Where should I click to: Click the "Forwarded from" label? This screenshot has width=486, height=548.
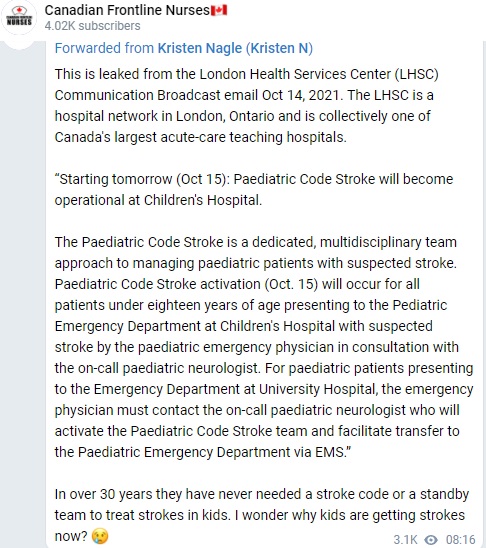104,48
